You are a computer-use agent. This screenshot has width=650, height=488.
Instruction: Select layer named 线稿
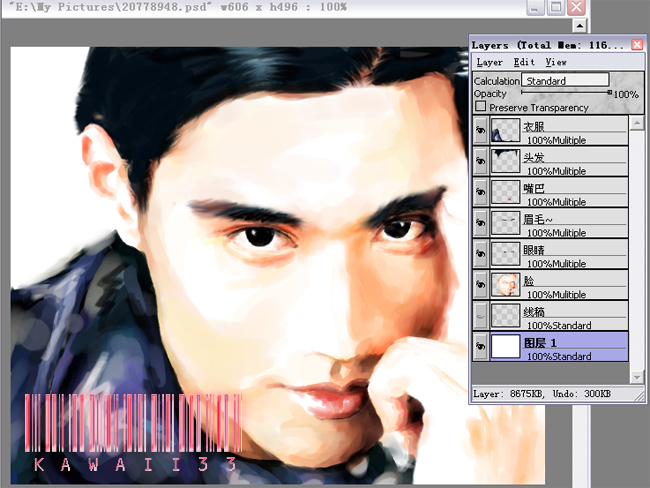534,311
